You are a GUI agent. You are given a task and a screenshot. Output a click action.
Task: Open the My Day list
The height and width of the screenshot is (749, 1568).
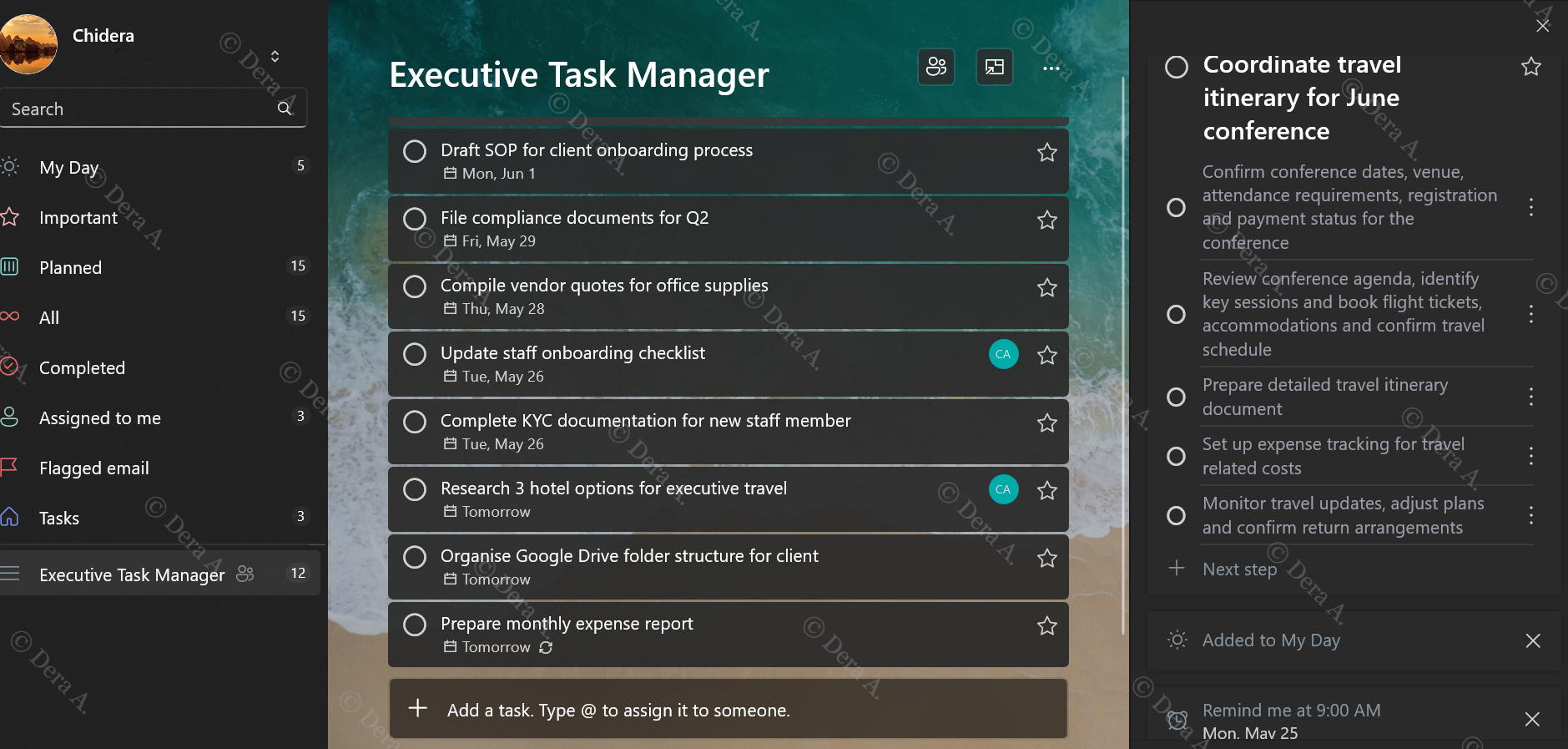[159, 167]
